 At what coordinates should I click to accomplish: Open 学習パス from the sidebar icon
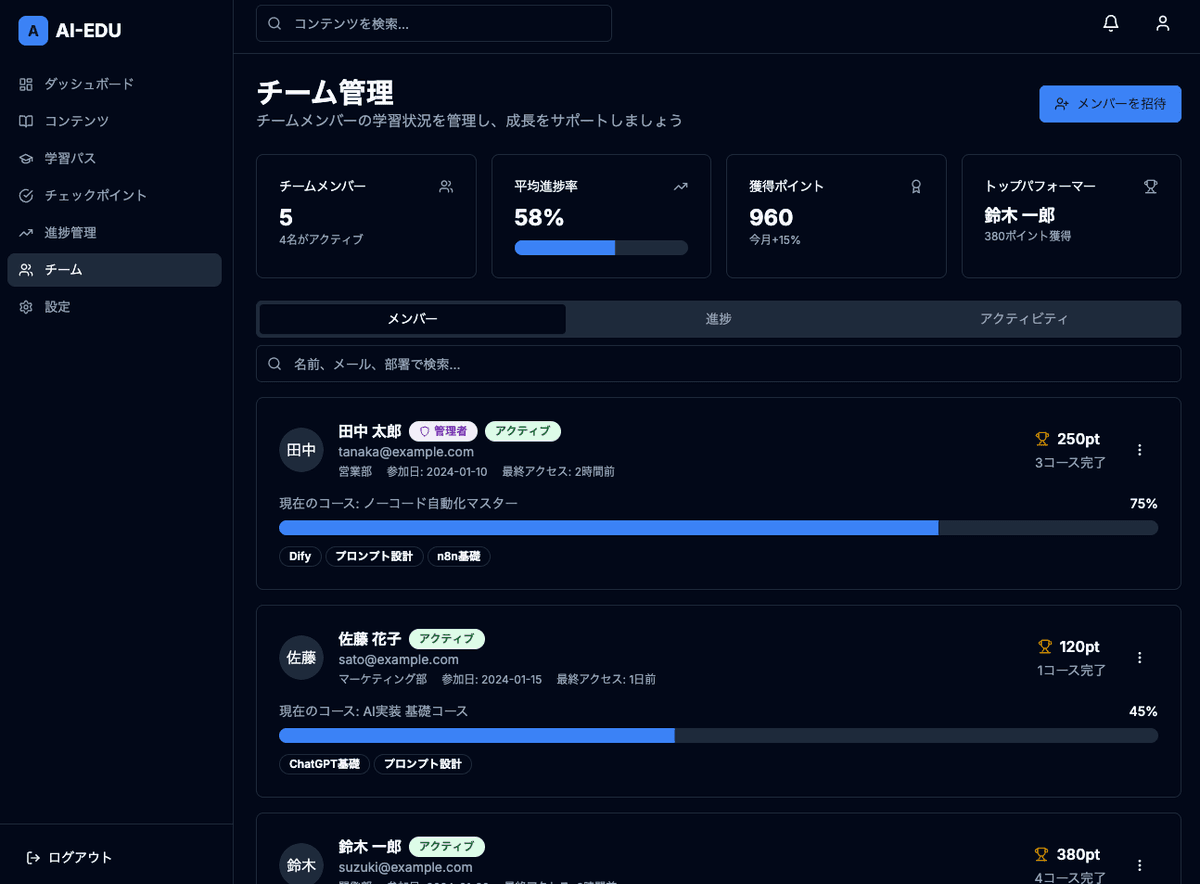pyautogui.click(x=26, y=158)
